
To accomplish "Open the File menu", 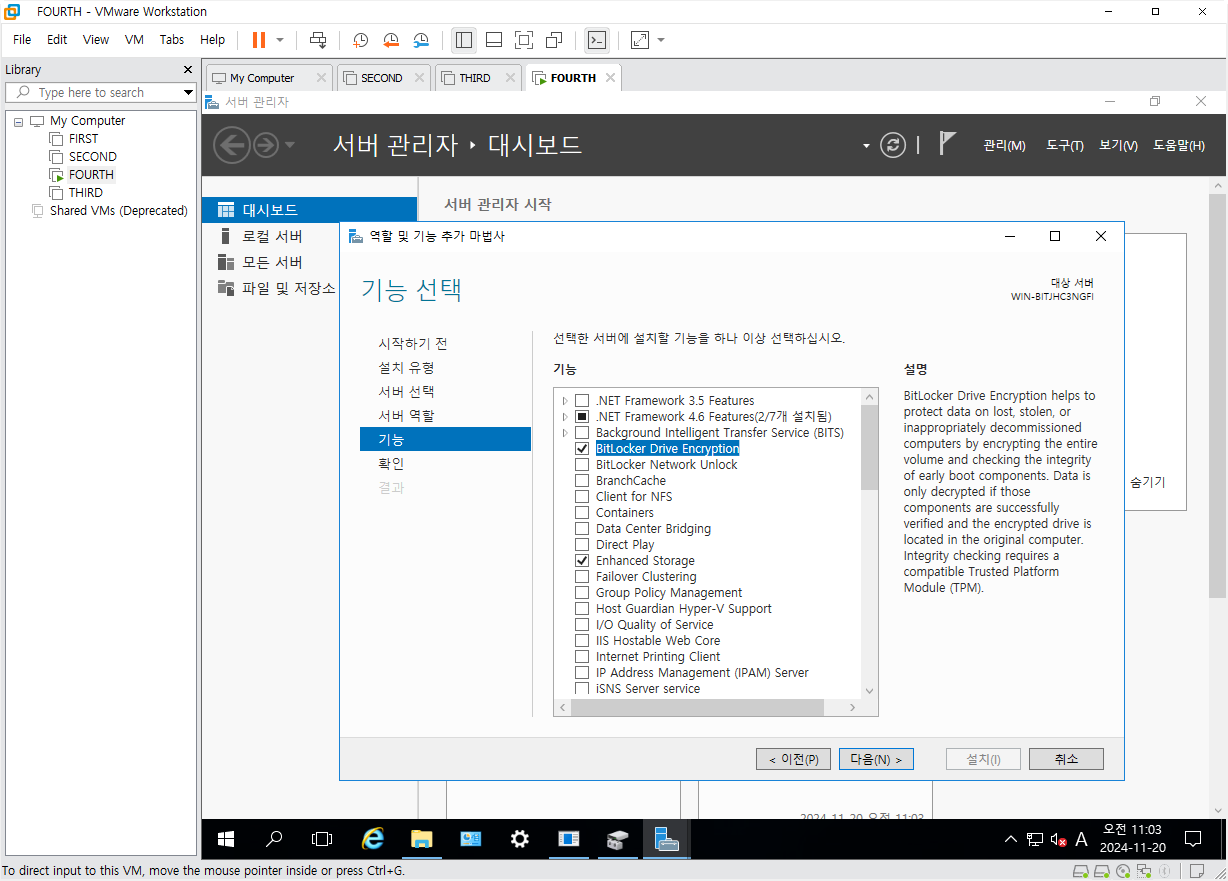I will [x=22, y=40].
